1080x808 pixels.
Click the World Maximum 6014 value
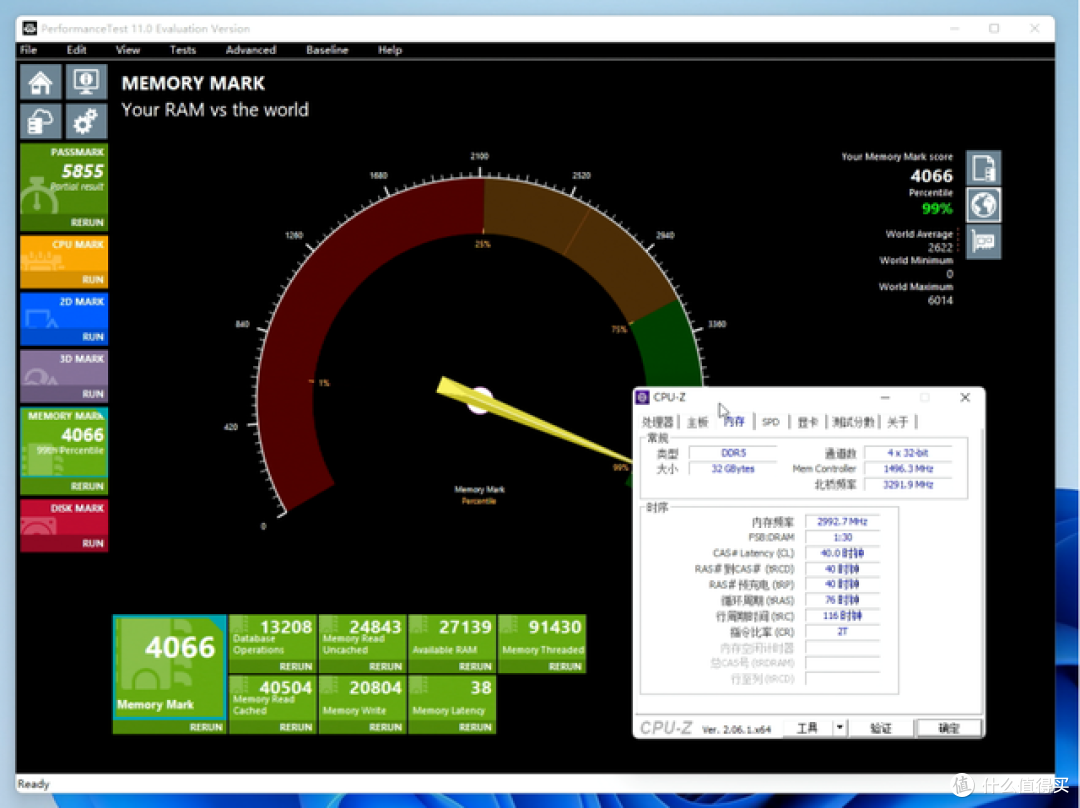(x=940, y=300)
